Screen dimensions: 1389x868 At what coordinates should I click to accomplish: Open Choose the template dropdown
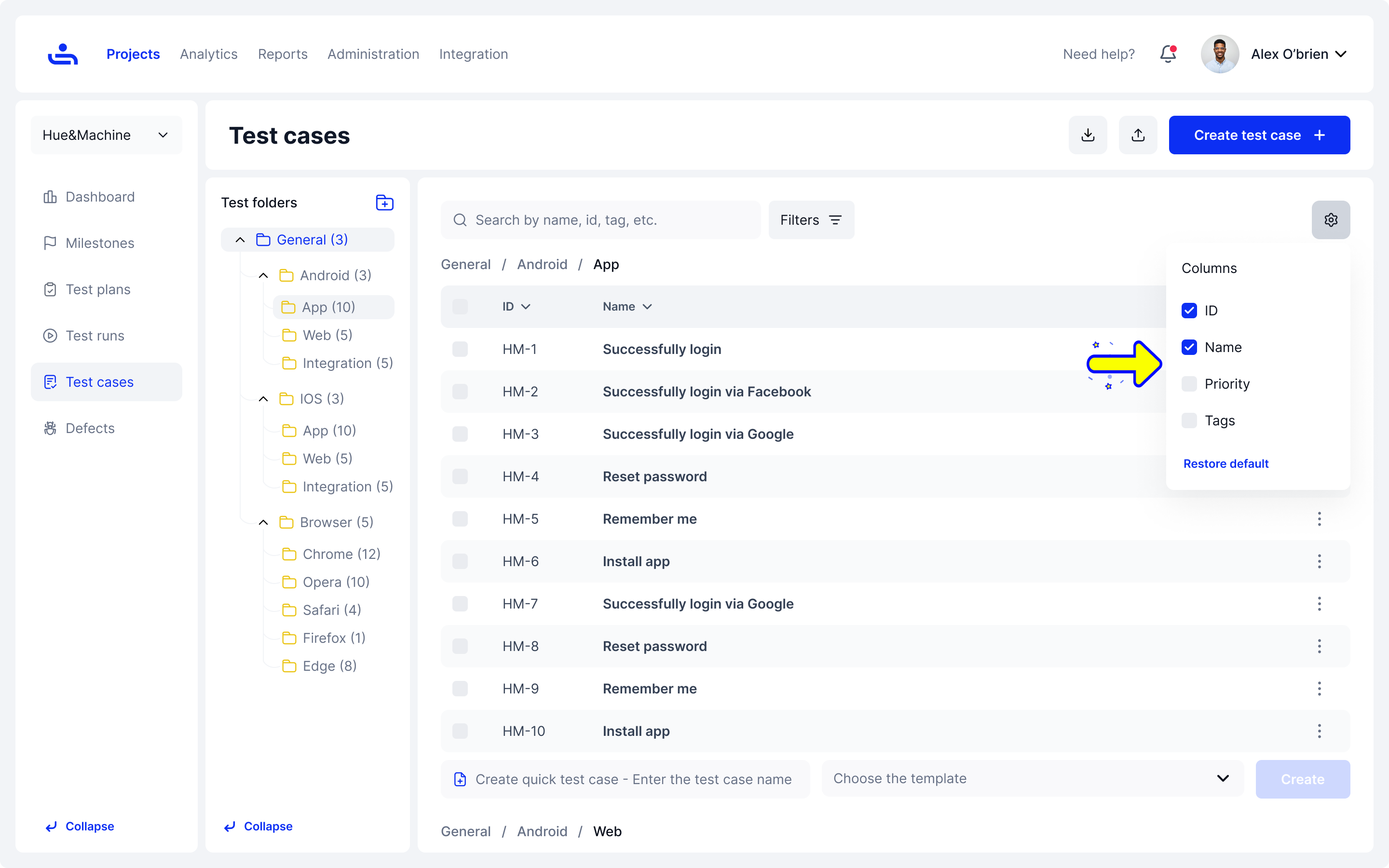pyautogui.click(x=1032, y=778)
